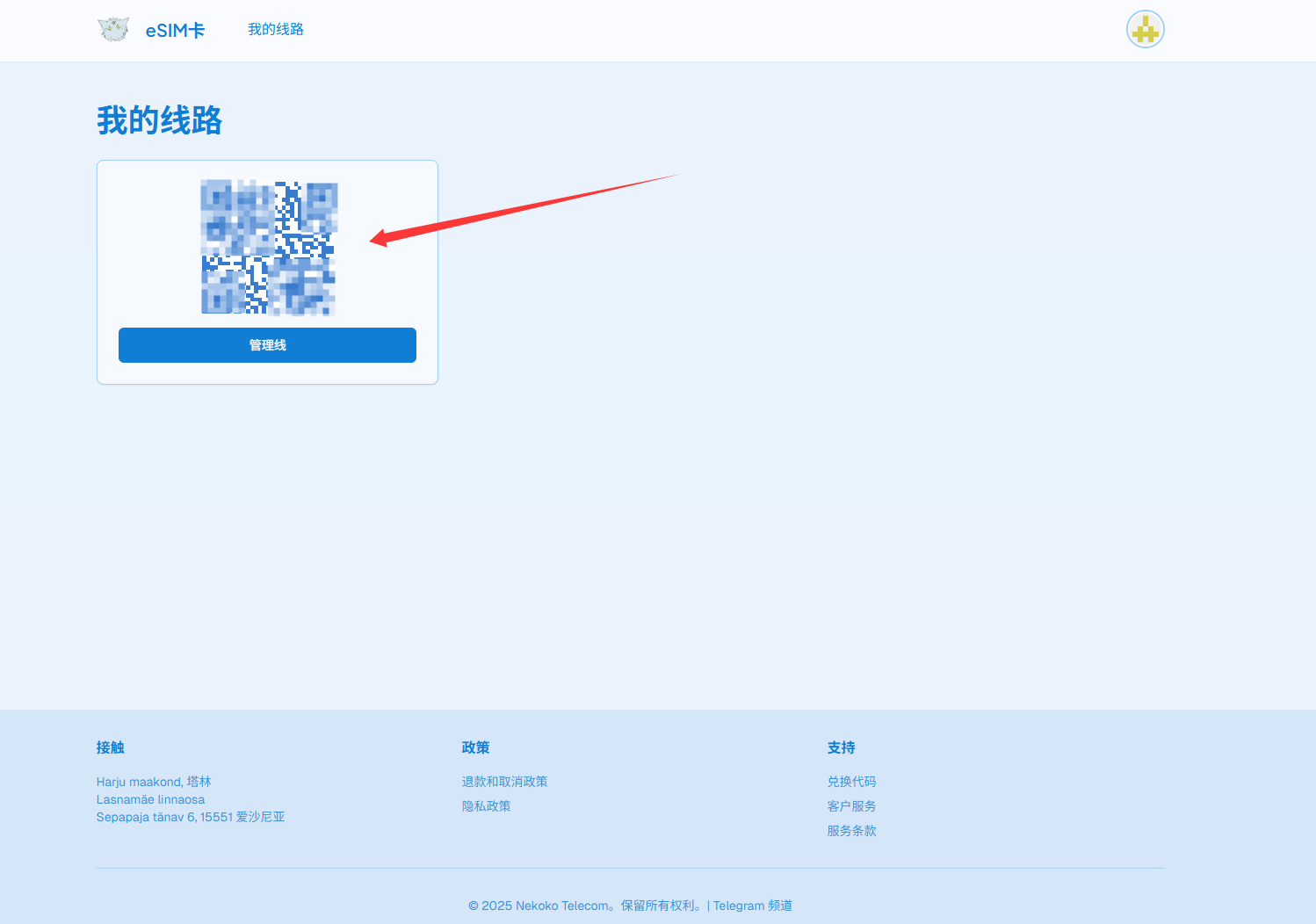The width and height of the screenshot is (1316, 924).
Task: Click the 支持 footer heading
Action: point(842,747)
